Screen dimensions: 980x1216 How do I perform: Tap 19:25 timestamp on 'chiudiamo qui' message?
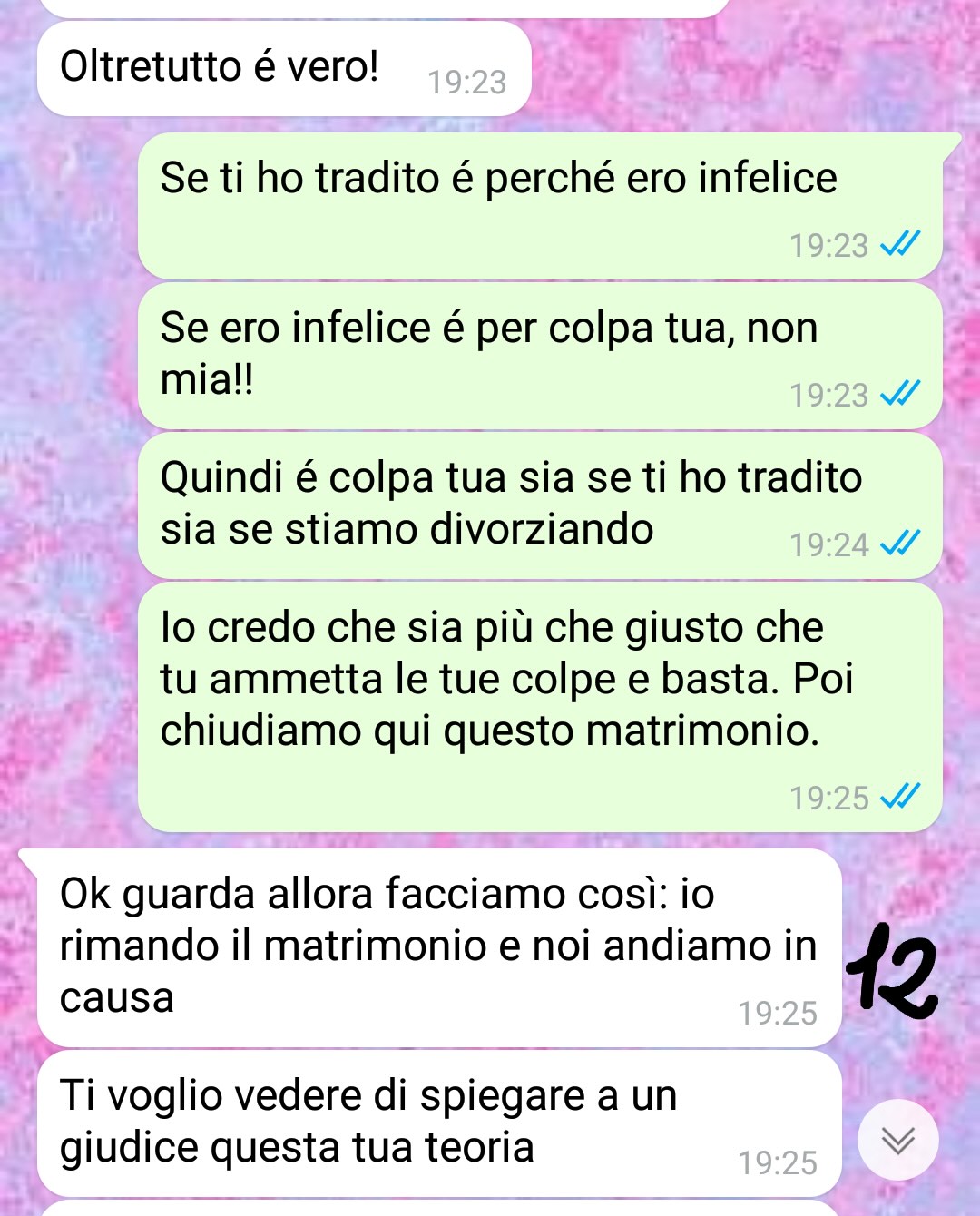point(828,798)
